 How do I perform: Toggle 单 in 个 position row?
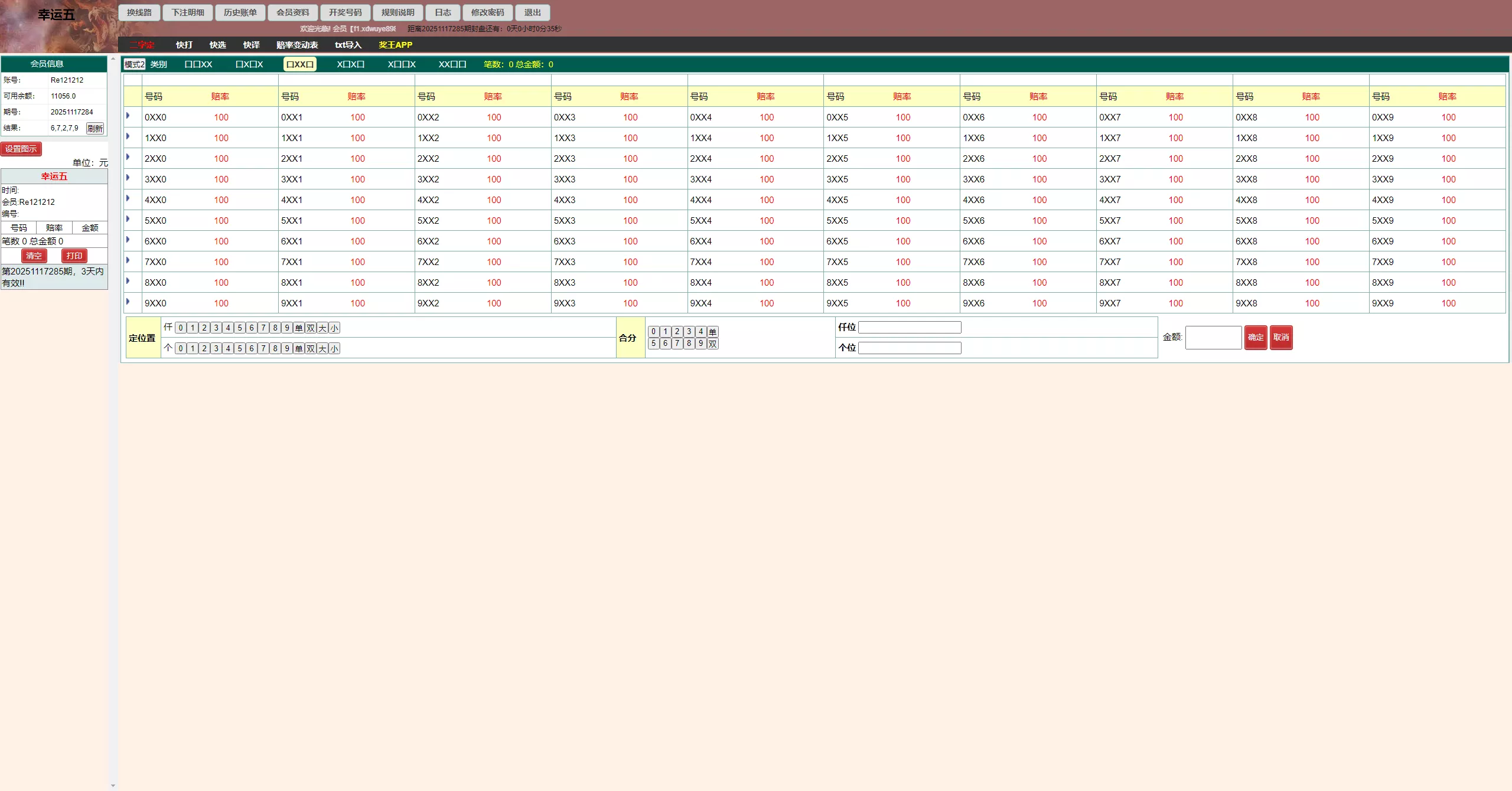pyautogui.click(x=299, y=349)
